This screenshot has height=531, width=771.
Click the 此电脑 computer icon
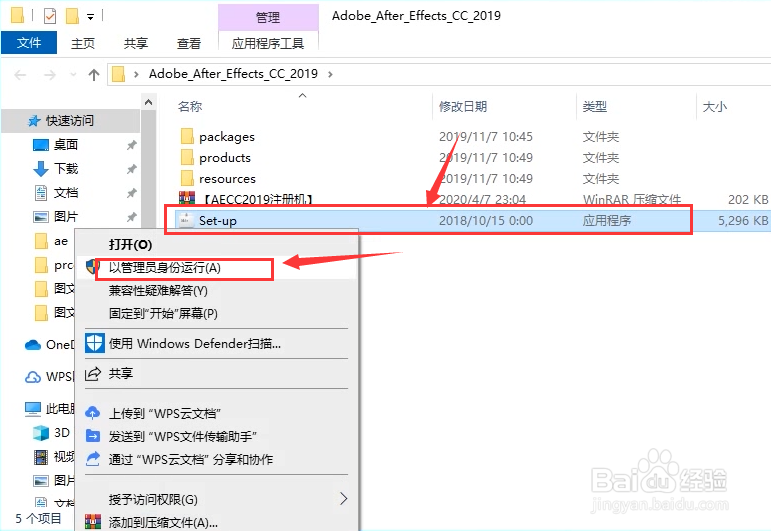pos(32,409)
